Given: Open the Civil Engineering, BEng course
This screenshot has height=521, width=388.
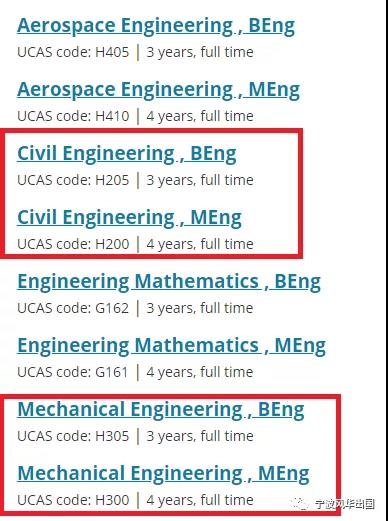Looking at the screenshot, I should 127,154.
